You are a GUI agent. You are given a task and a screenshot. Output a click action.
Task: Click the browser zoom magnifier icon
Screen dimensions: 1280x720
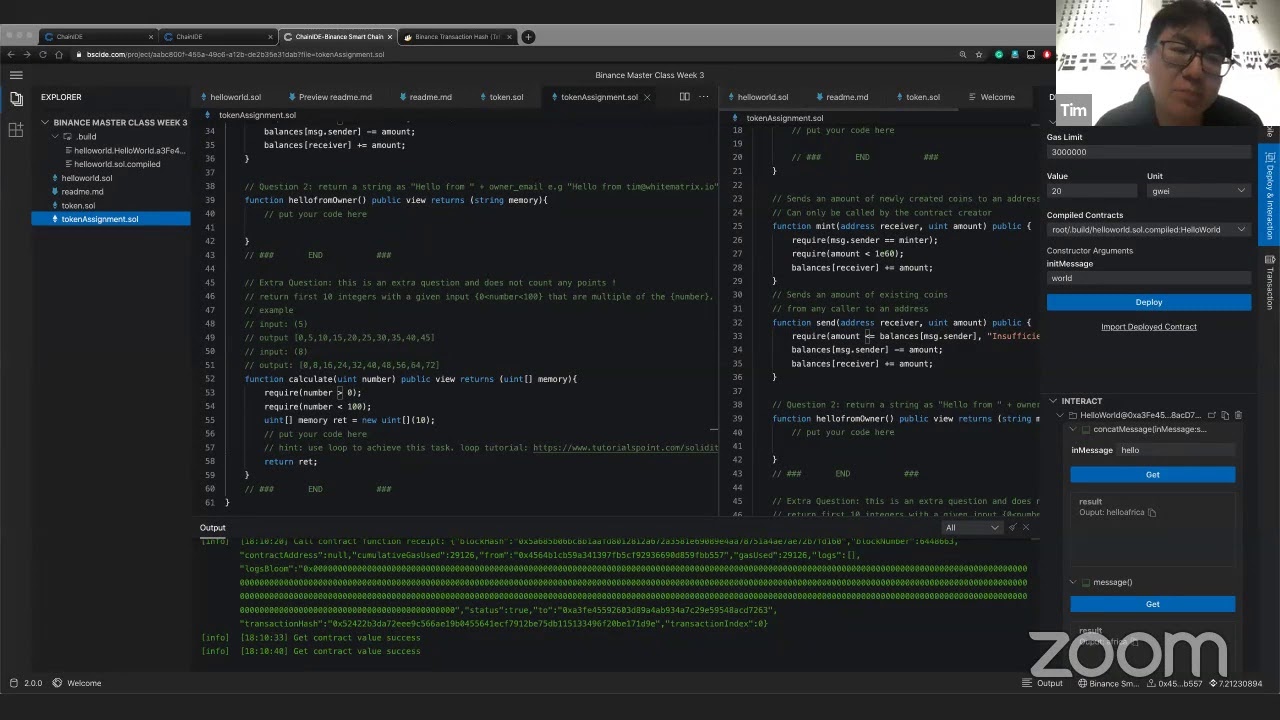pyautogui.click(x=963, y=54)
